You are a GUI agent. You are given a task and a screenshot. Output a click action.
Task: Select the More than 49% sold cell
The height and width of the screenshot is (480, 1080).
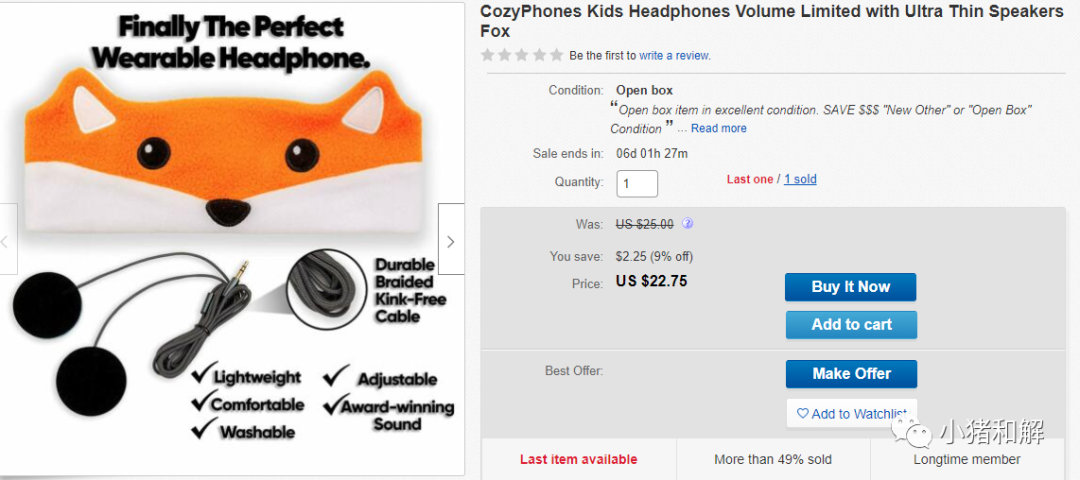[x=772, y=459]
